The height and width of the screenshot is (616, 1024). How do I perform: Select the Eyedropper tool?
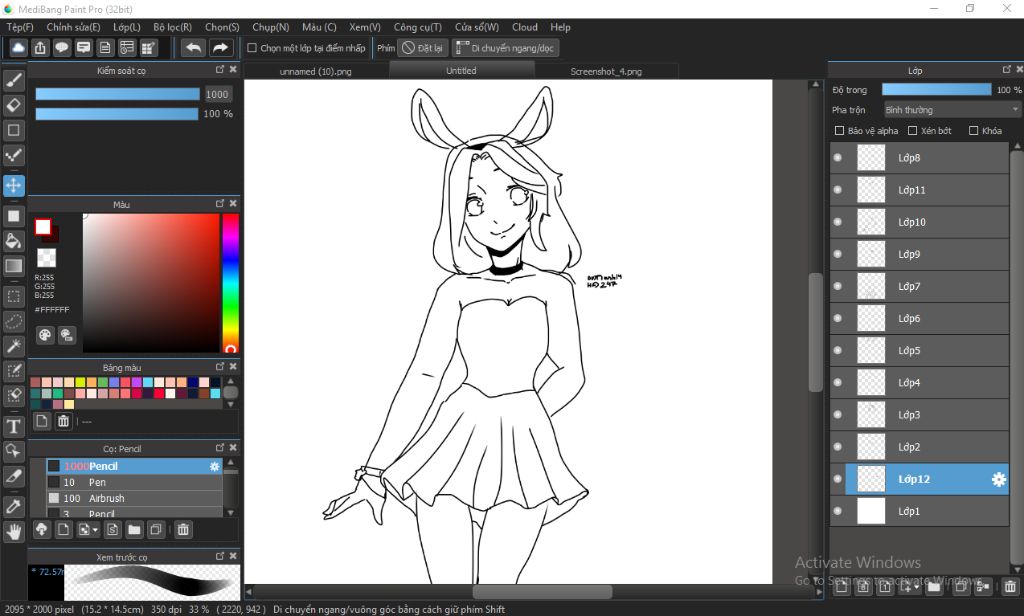14,506
